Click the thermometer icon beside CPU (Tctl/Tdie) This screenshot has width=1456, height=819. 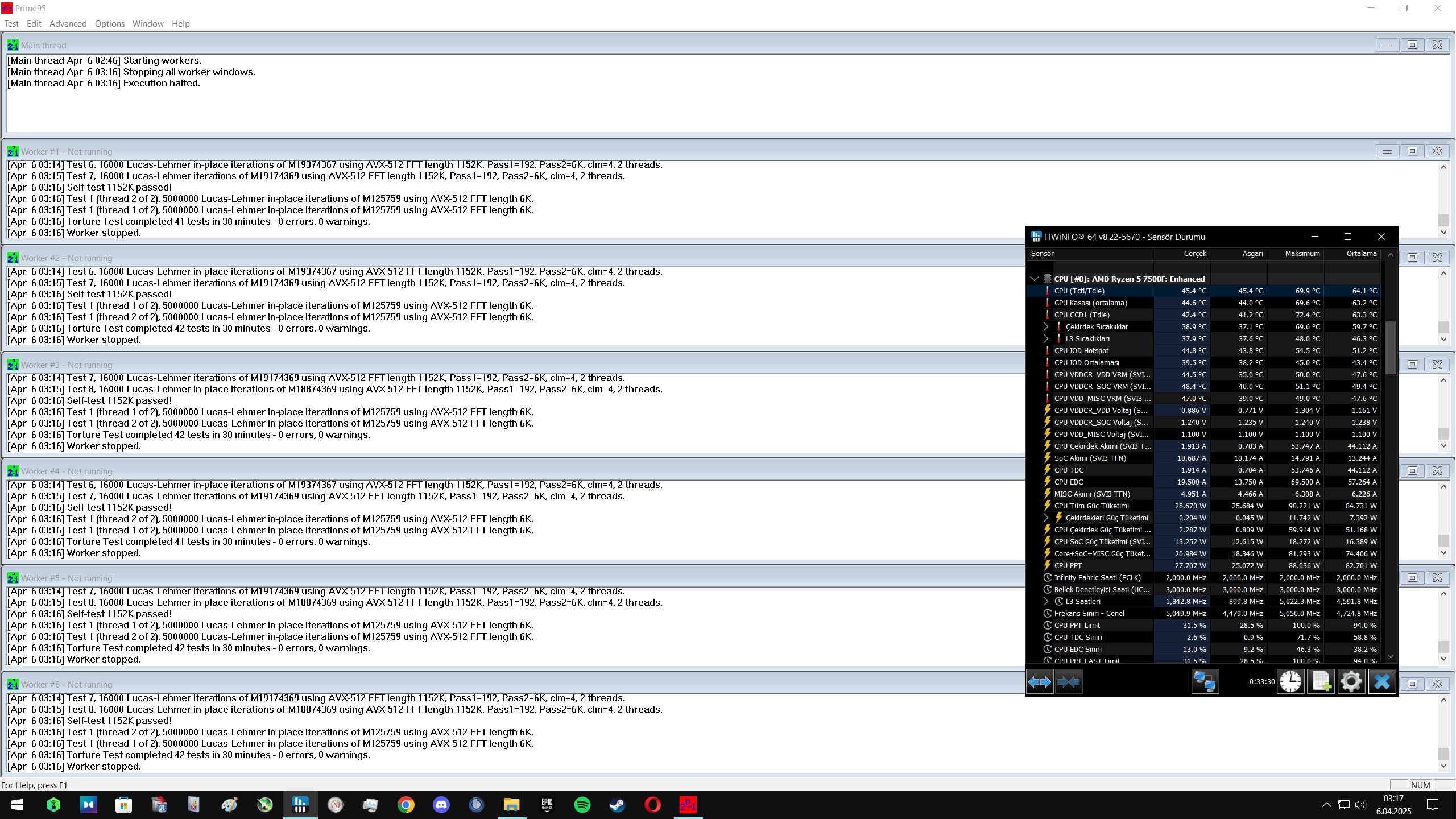click(x=1047, y=291)
